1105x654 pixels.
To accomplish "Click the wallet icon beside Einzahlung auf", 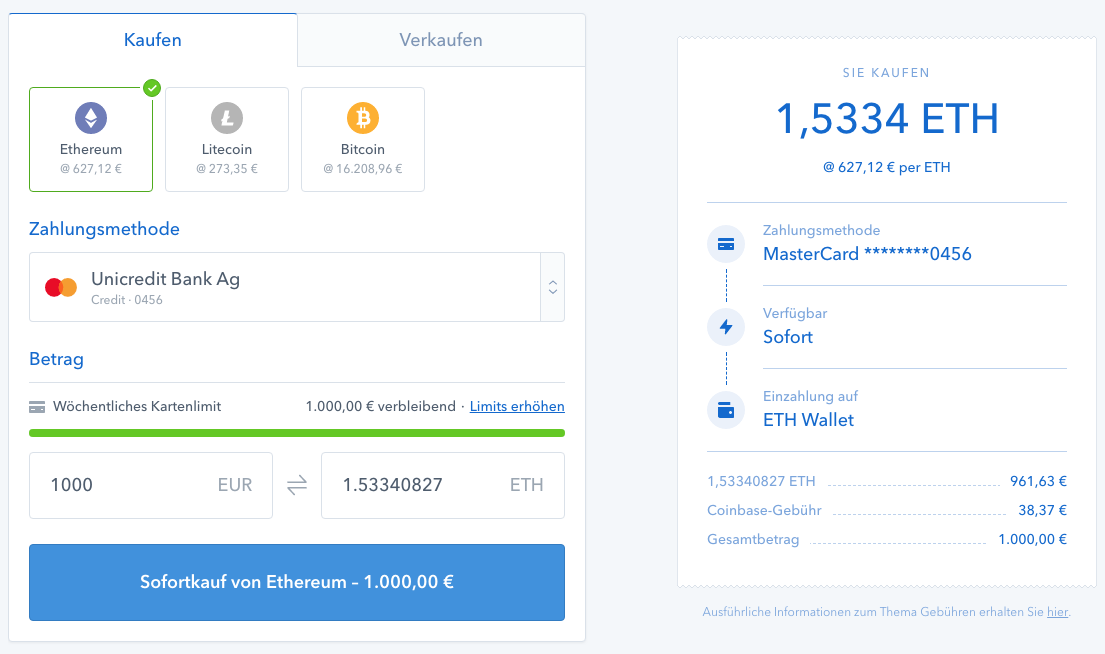I will tap(725, 410).
